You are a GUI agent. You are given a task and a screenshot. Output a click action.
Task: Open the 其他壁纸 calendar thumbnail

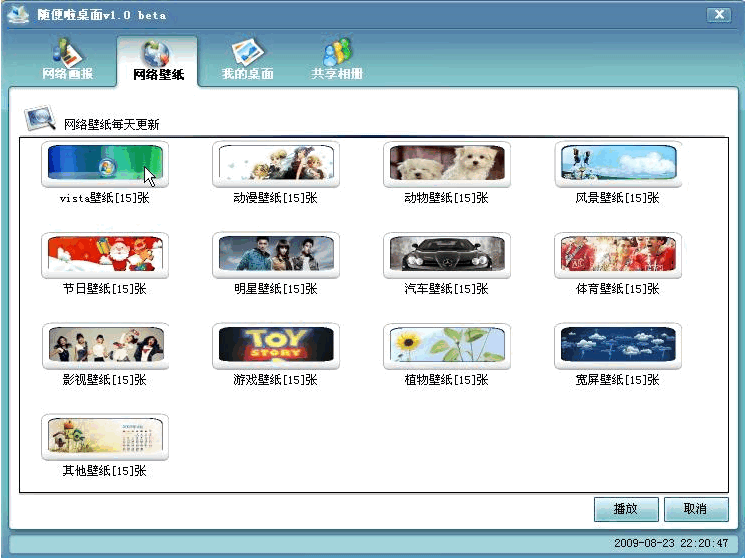pos(105,436)
